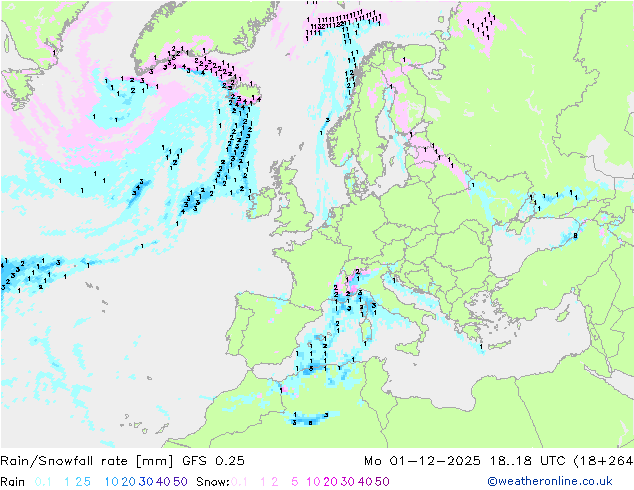This screenshot has width=634, height=490.
Task: Pick the Rain 0.1 legend value
Action: coord(43,482)
